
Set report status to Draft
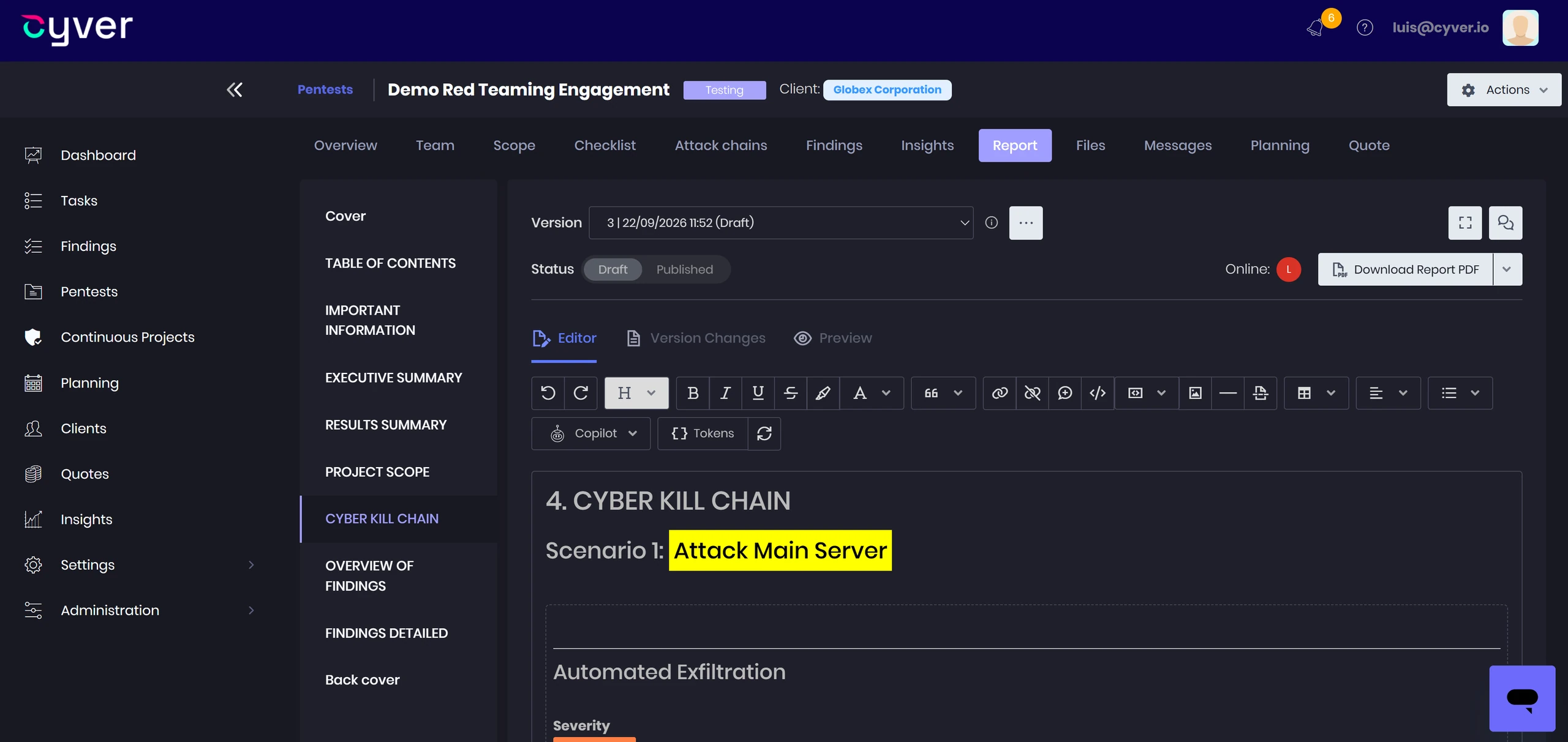click(612, 269)
